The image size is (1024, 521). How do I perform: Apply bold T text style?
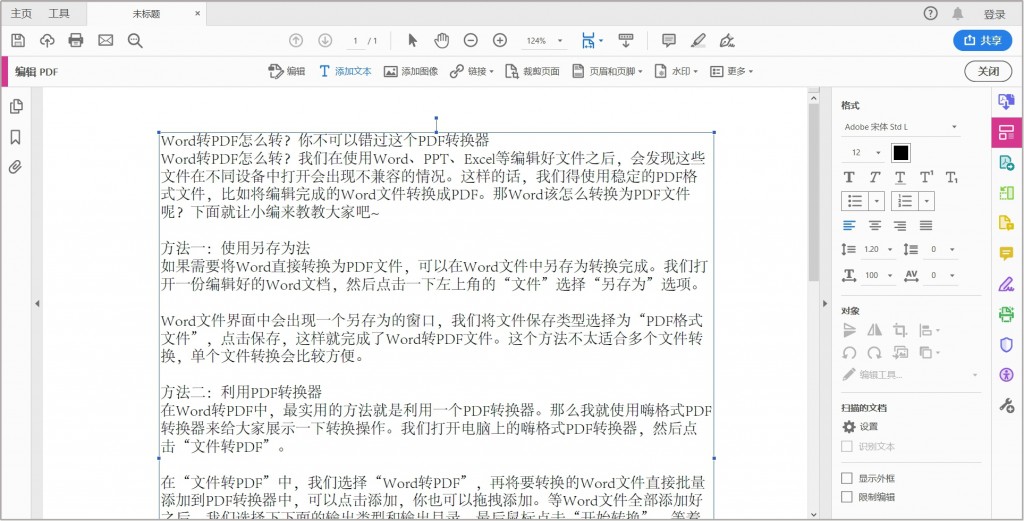click(849, 177)
